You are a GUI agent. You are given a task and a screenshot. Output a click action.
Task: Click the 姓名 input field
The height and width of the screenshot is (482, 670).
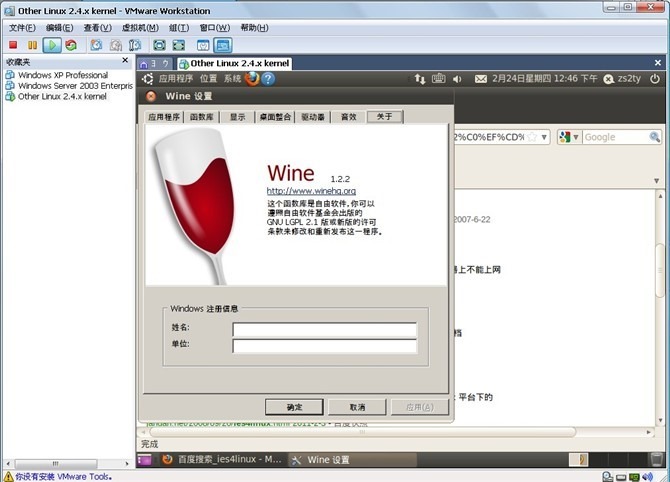[325, 329]
